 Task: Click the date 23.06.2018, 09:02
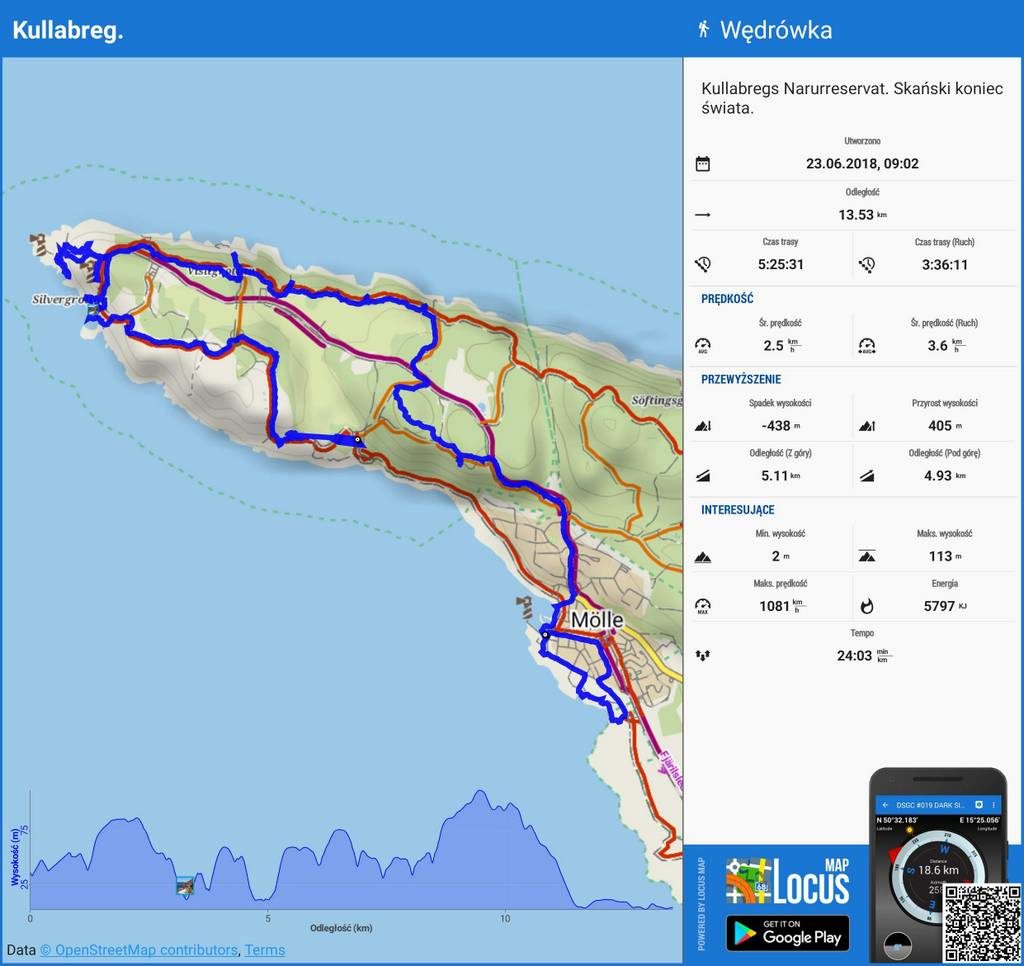click(862, 163)
